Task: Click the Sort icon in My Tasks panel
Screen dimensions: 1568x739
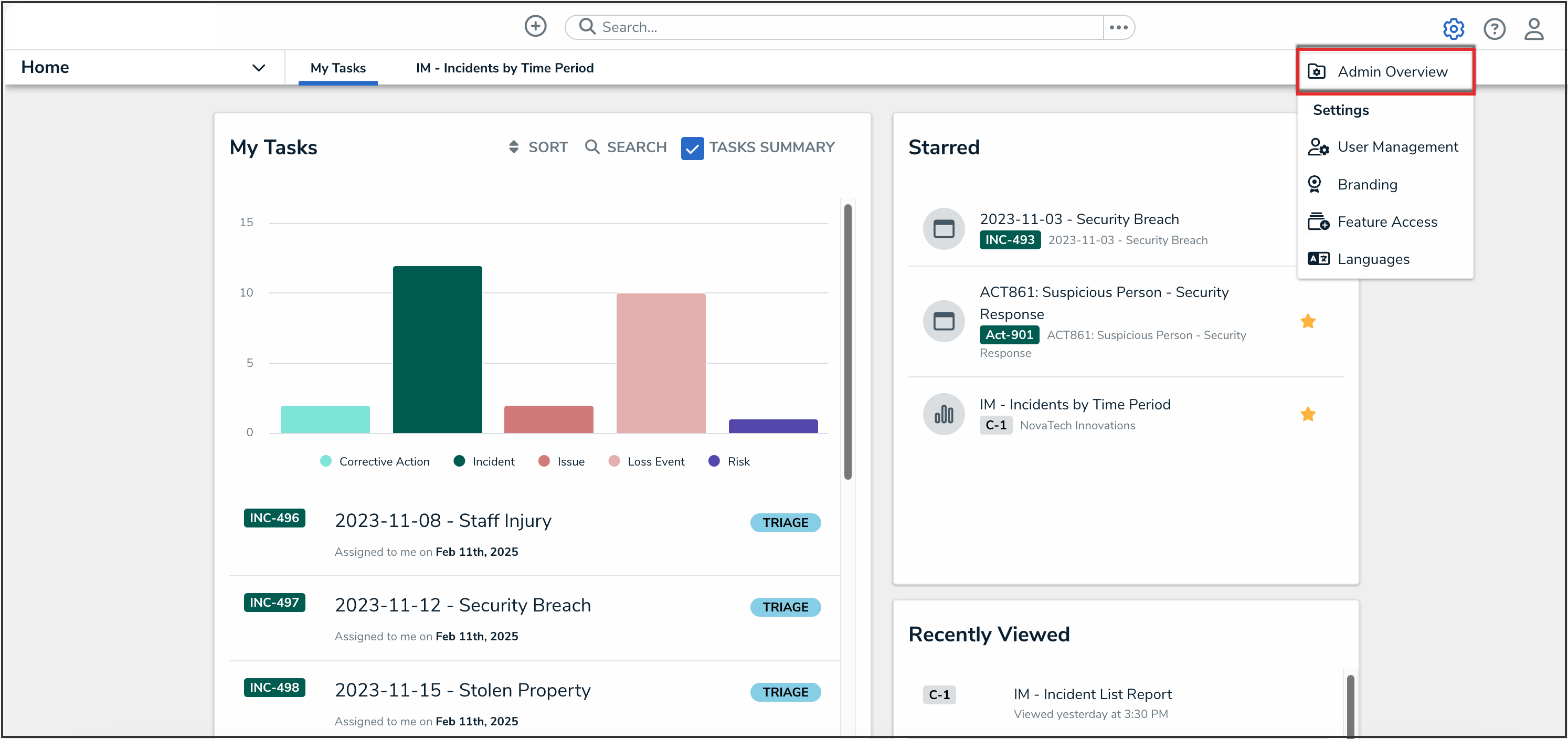Action: [x=514, y=147]
